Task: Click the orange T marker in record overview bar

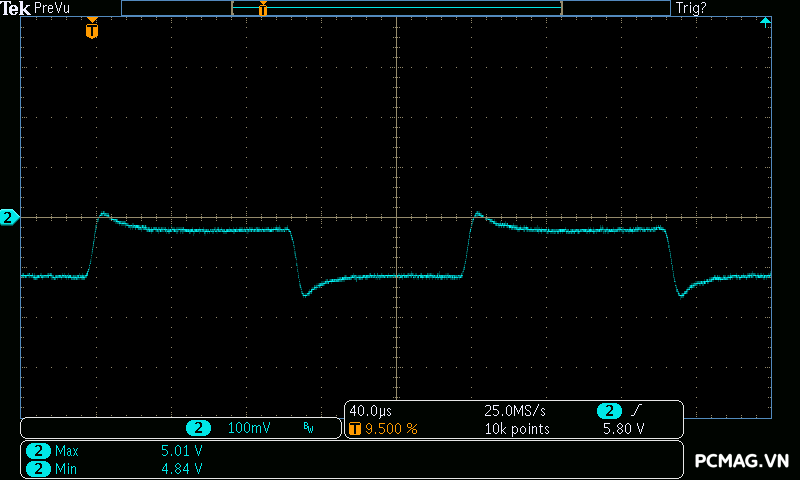Action: coord(263,9)
